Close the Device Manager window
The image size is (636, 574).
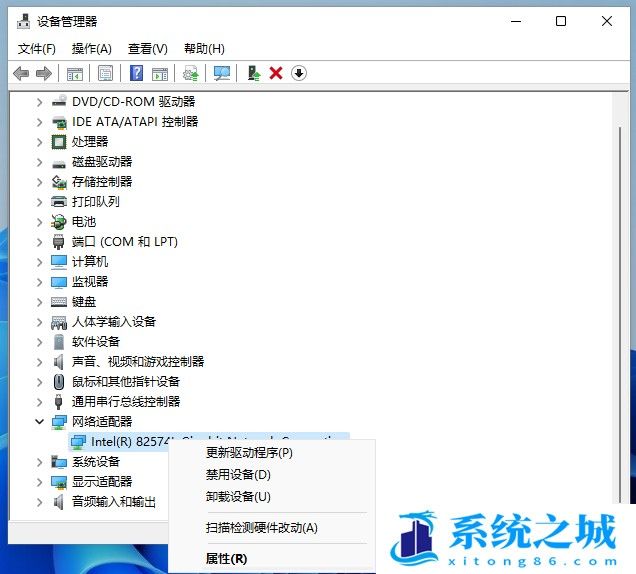[607, 21]
